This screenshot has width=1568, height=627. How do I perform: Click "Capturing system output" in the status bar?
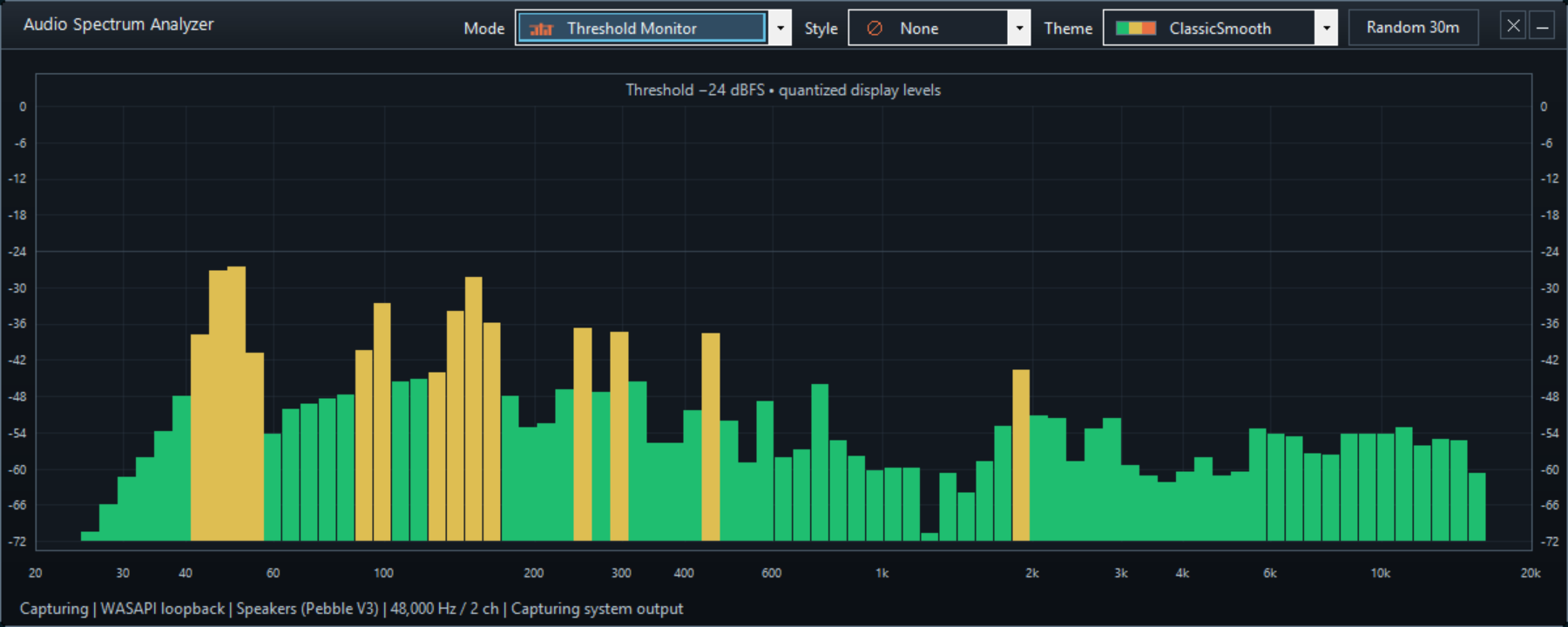pos(597,609)
